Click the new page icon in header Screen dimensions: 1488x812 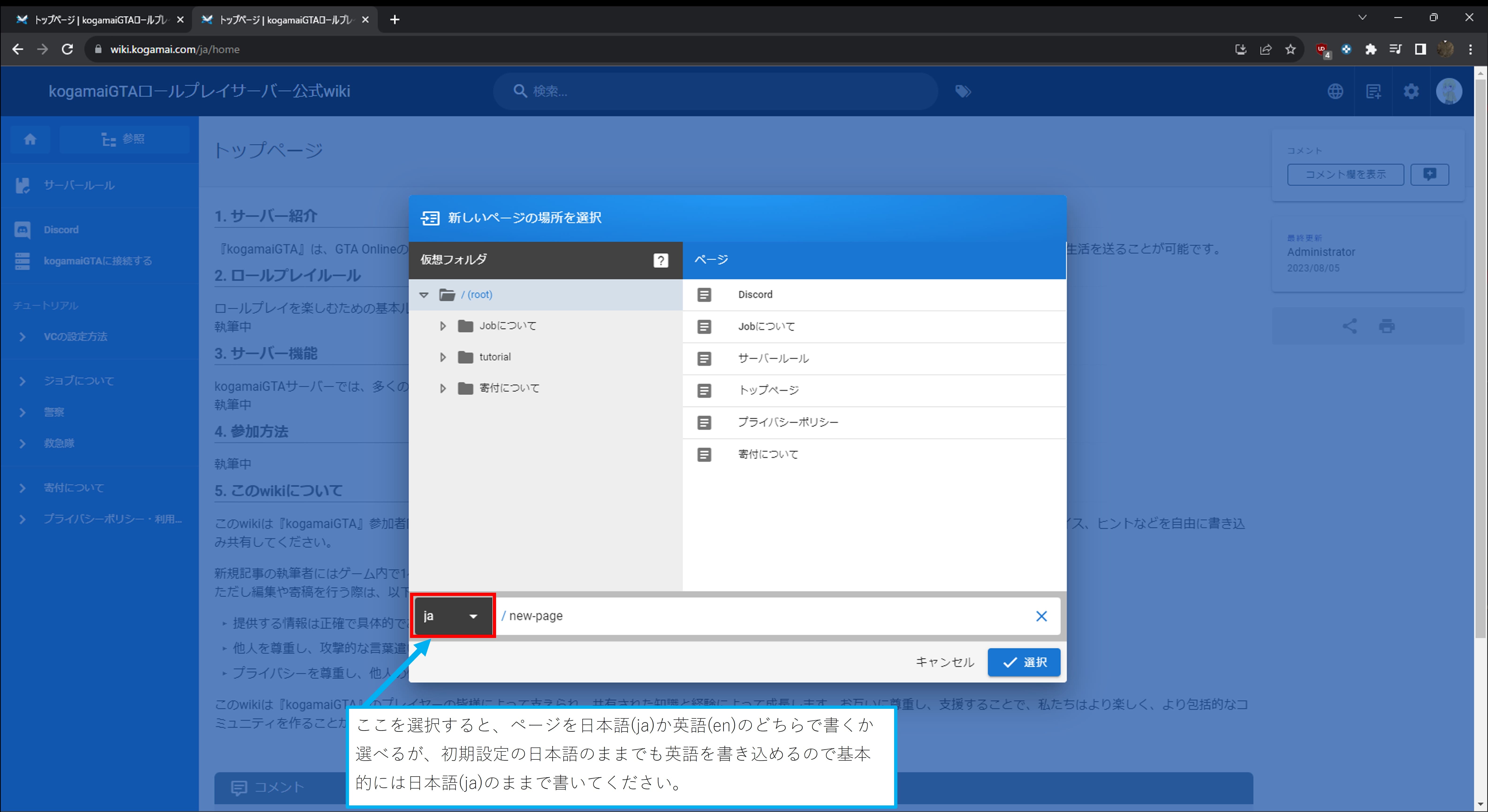pos(1373,91)
